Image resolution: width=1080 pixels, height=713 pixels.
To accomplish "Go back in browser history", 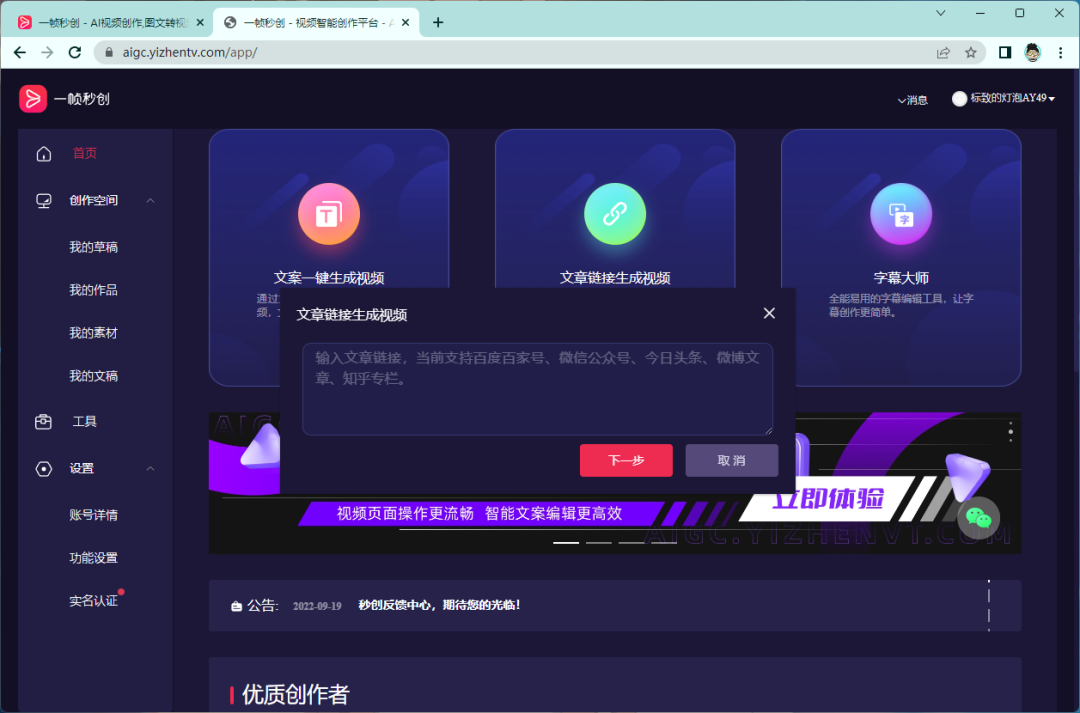I will 20,52.
